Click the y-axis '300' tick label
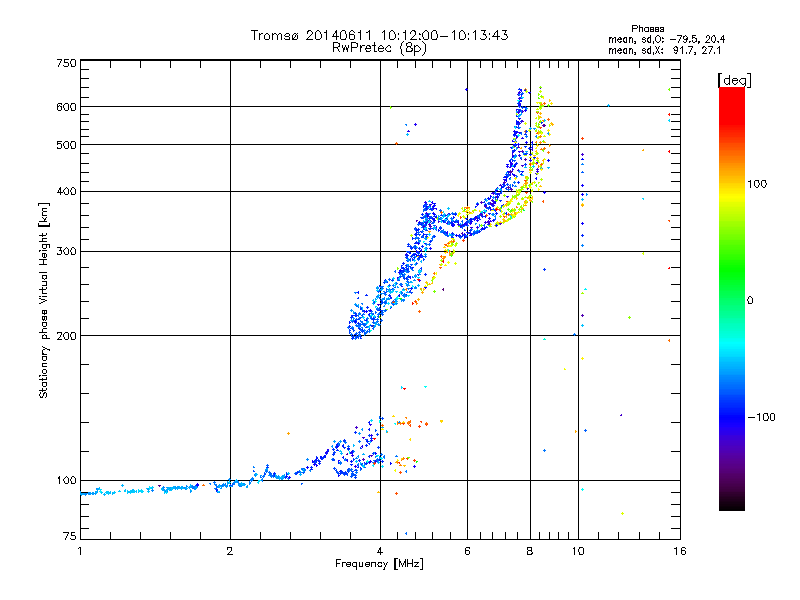Screen dimensions: 800x600 click(66, 251)
